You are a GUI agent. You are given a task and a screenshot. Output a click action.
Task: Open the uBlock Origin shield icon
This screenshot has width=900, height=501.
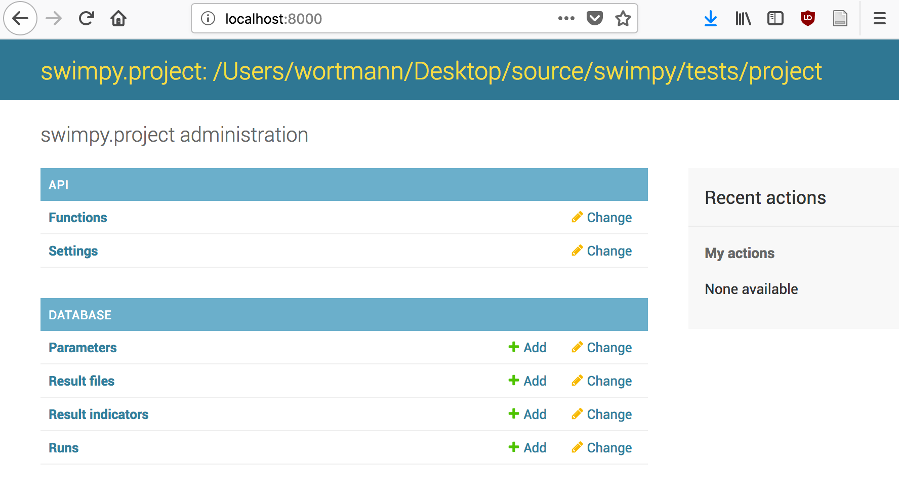tap(807, 18)
